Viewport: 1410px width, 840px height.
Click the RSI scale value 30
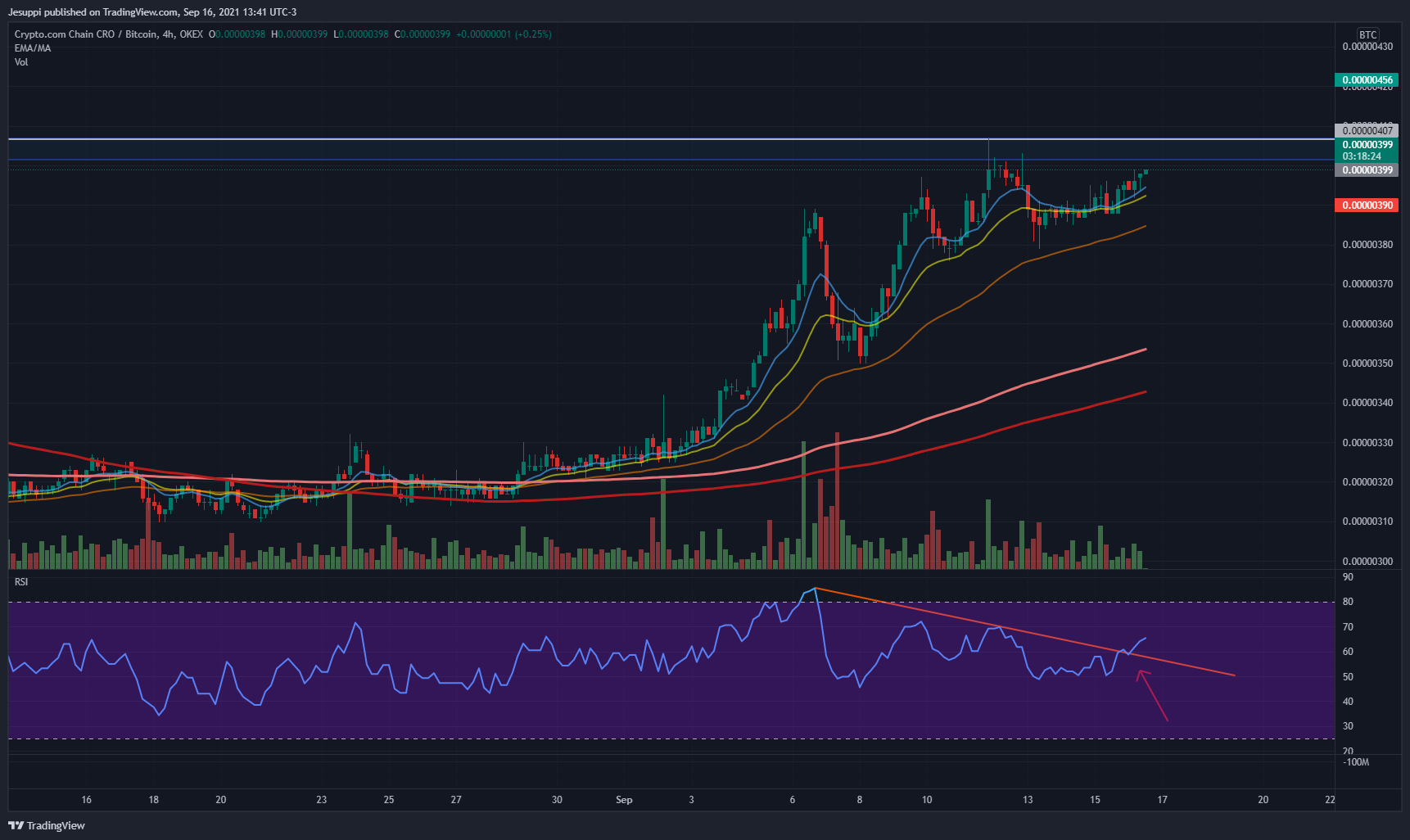[1348, 726]
